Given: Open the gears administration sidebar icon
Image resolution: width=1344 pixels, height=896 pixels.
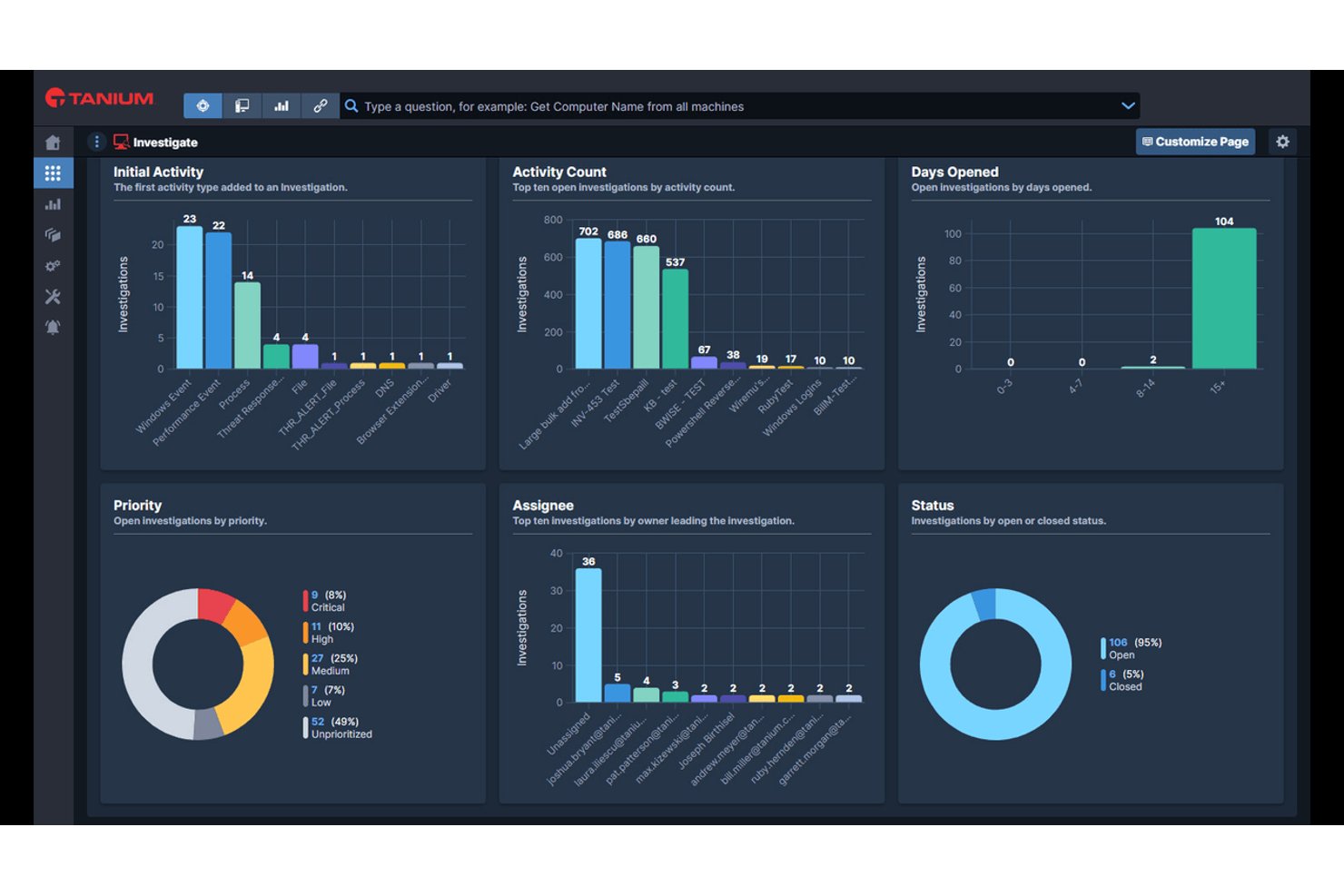Looking at the screenshot, I should tap(53, 266).
